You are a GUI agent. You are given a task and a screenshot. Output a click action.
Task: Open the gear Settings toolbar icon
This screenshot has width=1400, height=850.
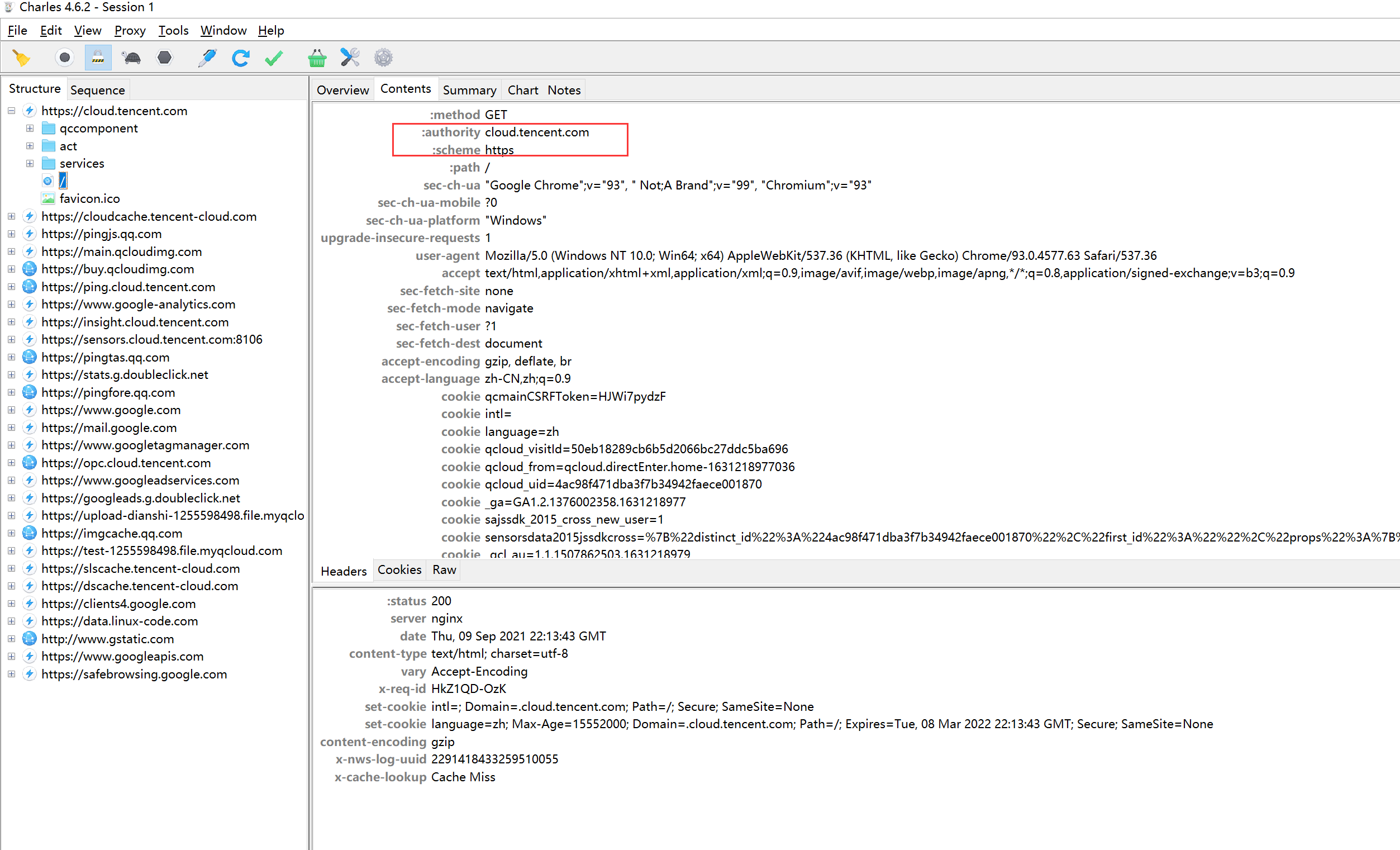coord(384,58)
